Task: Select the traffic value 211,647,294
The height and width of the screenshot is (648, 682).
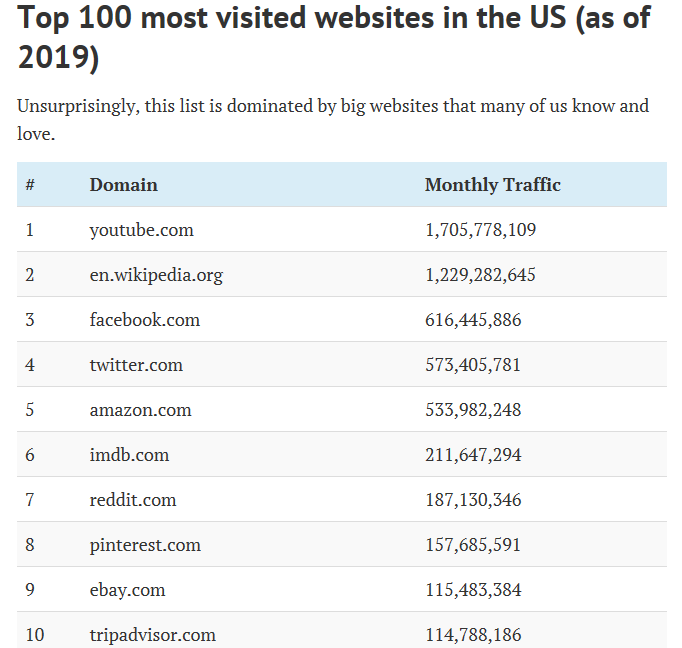Action: pyautogui.click(x=473, y=455)
